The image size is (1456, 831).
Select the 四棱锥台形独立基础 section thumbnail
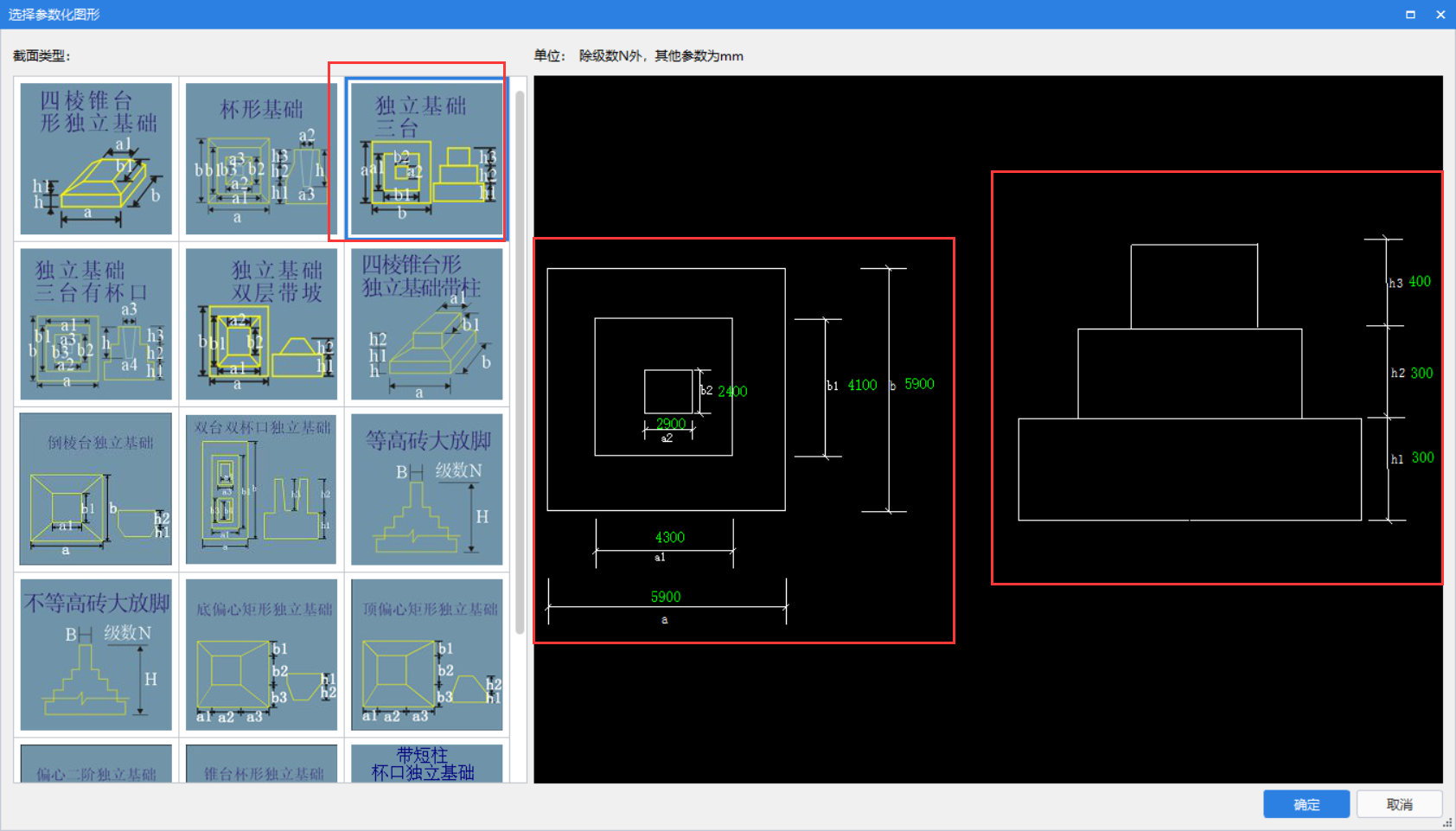tap(96, 158)
